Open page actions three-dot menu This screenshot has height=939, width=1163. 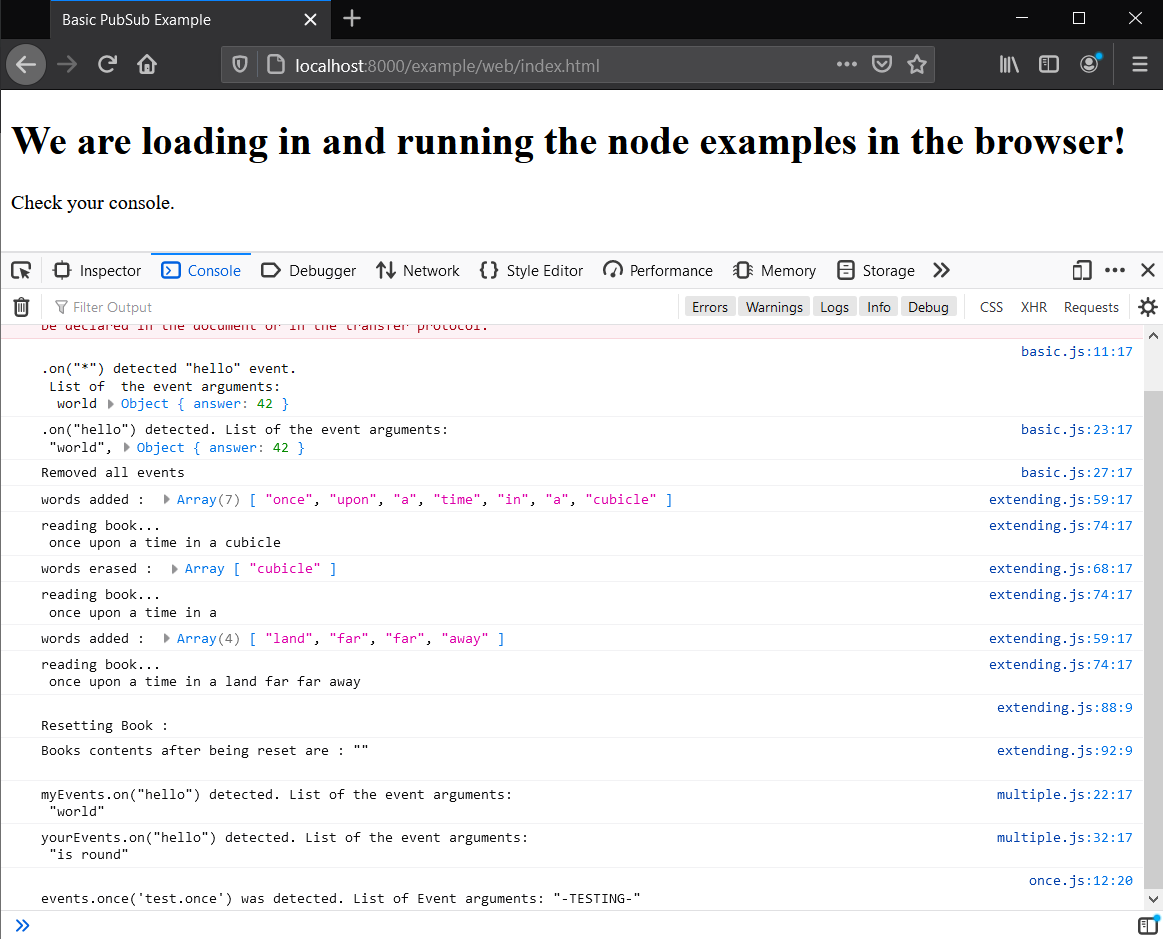pos(846,65)
